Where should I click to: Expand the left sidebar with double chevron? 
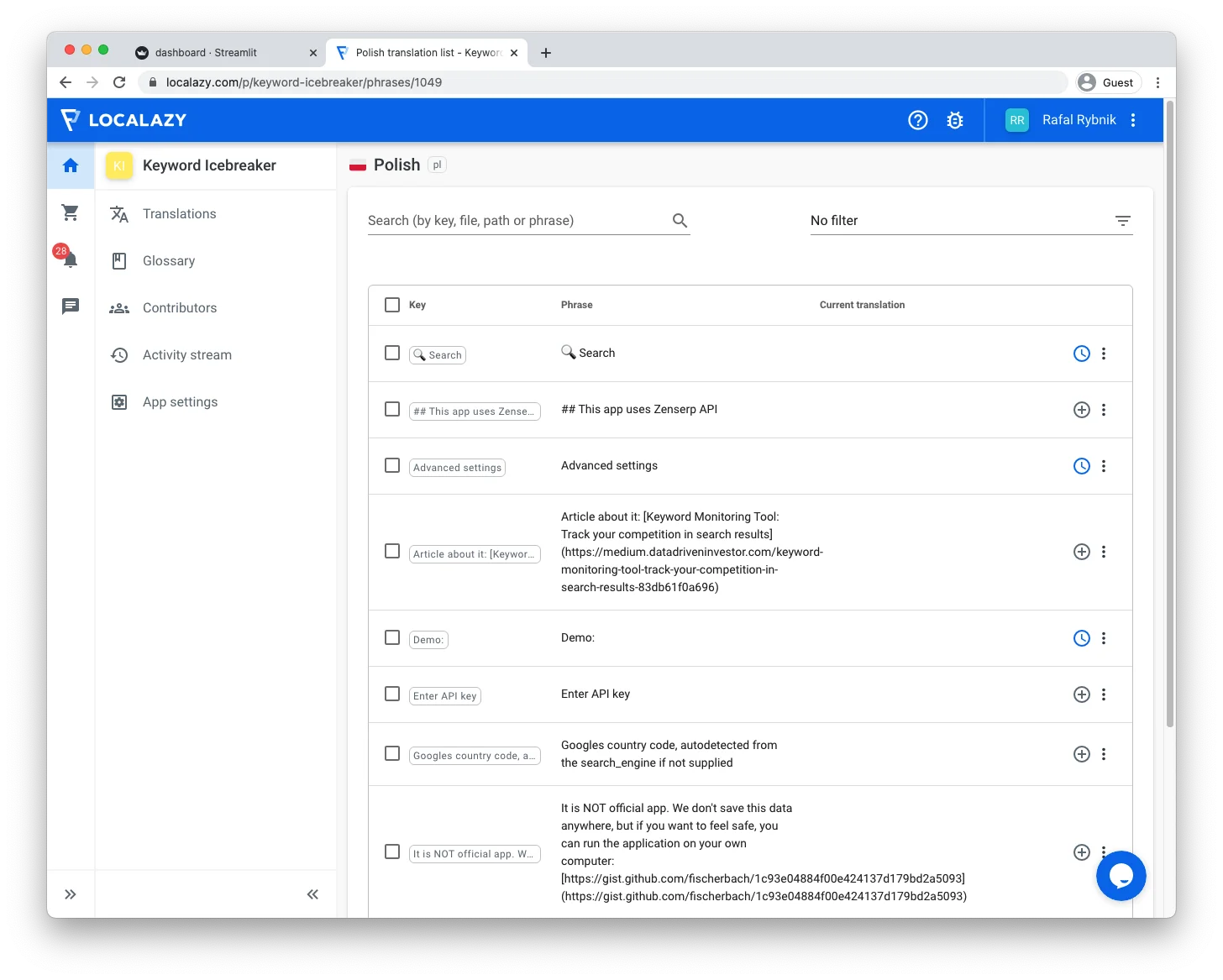coord(71,894)
